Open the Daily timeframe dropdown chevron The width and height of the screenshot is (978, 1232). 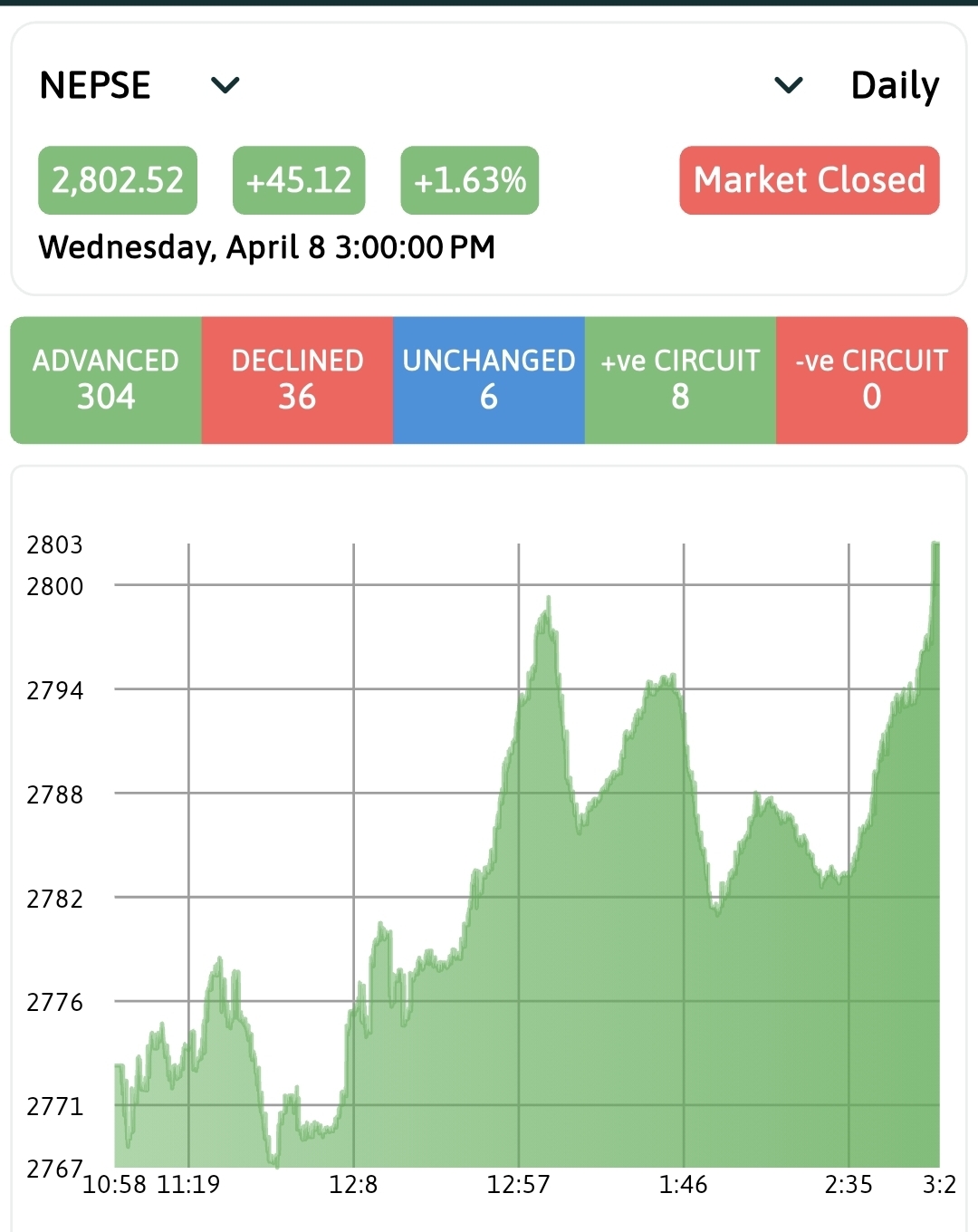[789, 85]
